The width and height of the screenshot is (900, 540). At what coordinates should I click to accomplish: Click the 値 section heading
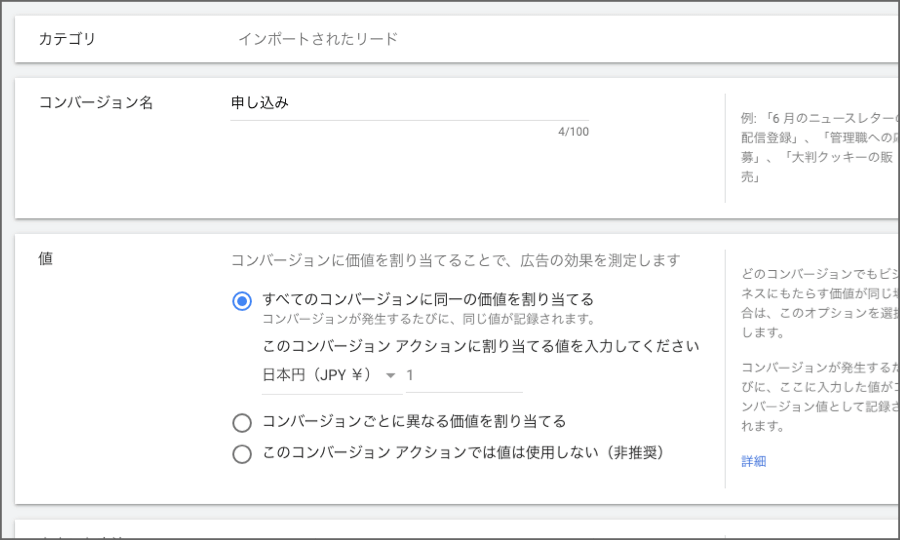[x=45, y=259]
